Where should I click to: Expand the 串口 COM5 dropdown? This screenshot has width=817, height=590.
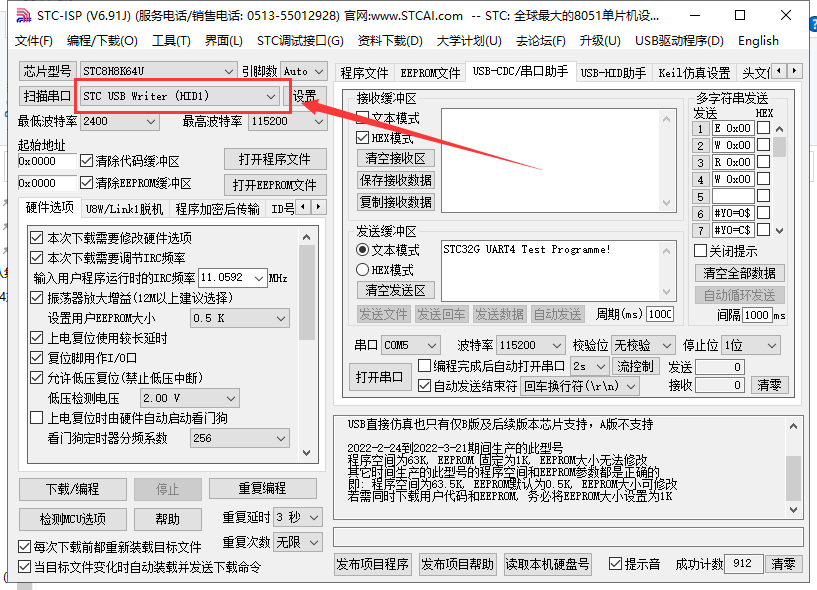click(431, 345)
